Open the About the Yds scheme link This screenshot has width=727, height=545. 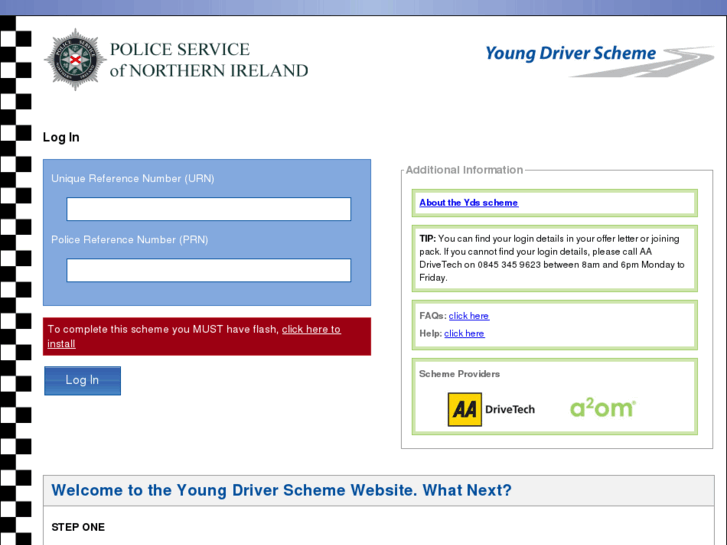(x=469, y=203)
